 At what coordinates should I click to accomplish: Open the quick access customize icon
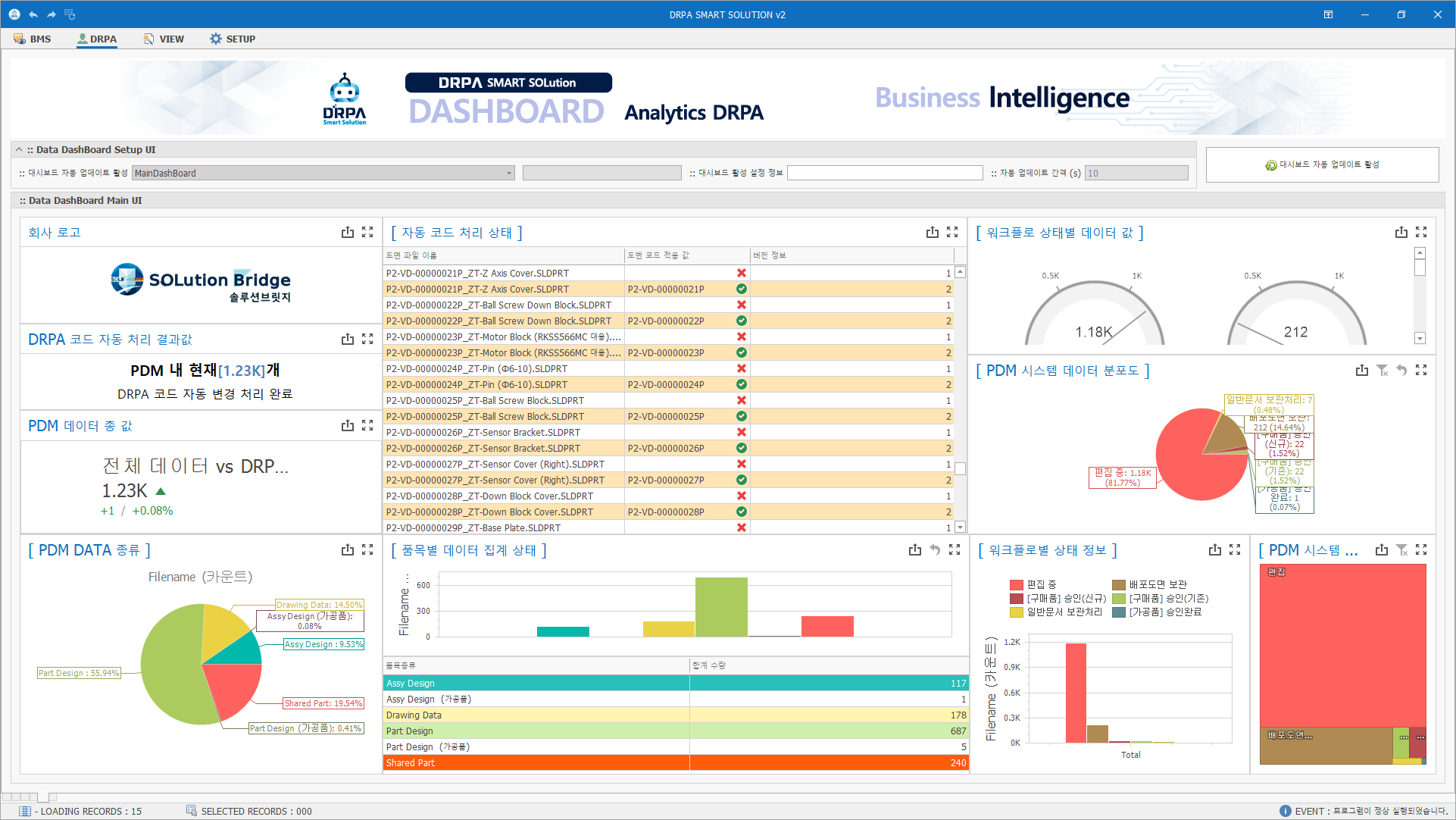tap(70, 14)
